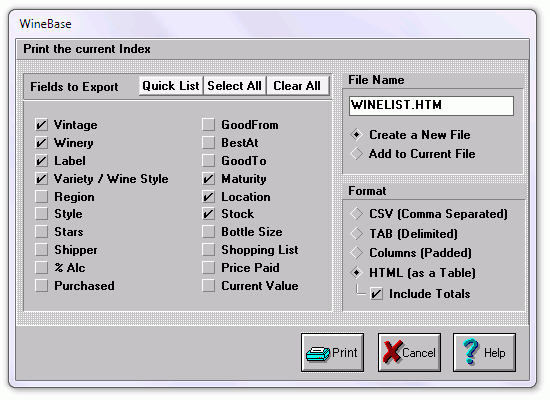Uncheck the Maturity checkbox
The image size is (550, 400).
point(208,179)
